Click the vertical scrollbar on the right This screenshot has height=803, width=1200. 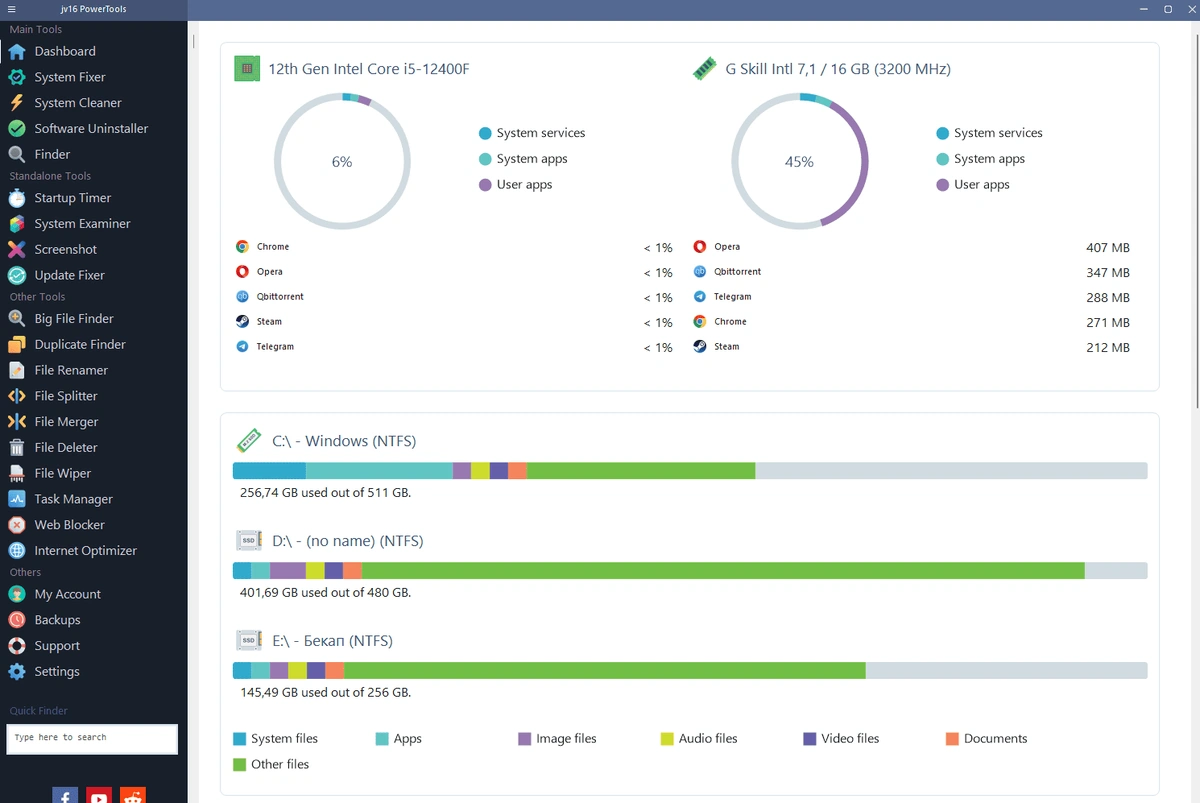pyautogui.click(x=1196, y=220)
